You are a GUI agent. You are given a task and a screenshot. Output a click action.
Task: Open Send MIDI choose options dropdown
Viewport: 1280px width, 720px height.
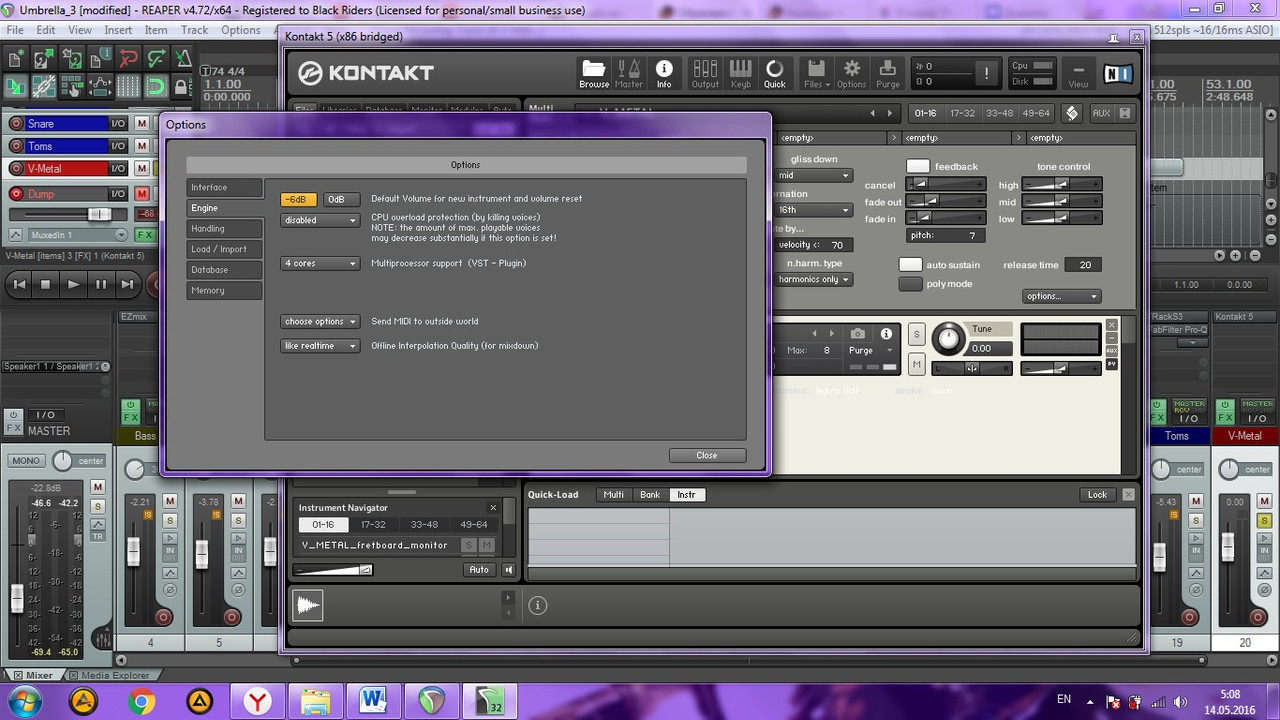click(320, 322)
